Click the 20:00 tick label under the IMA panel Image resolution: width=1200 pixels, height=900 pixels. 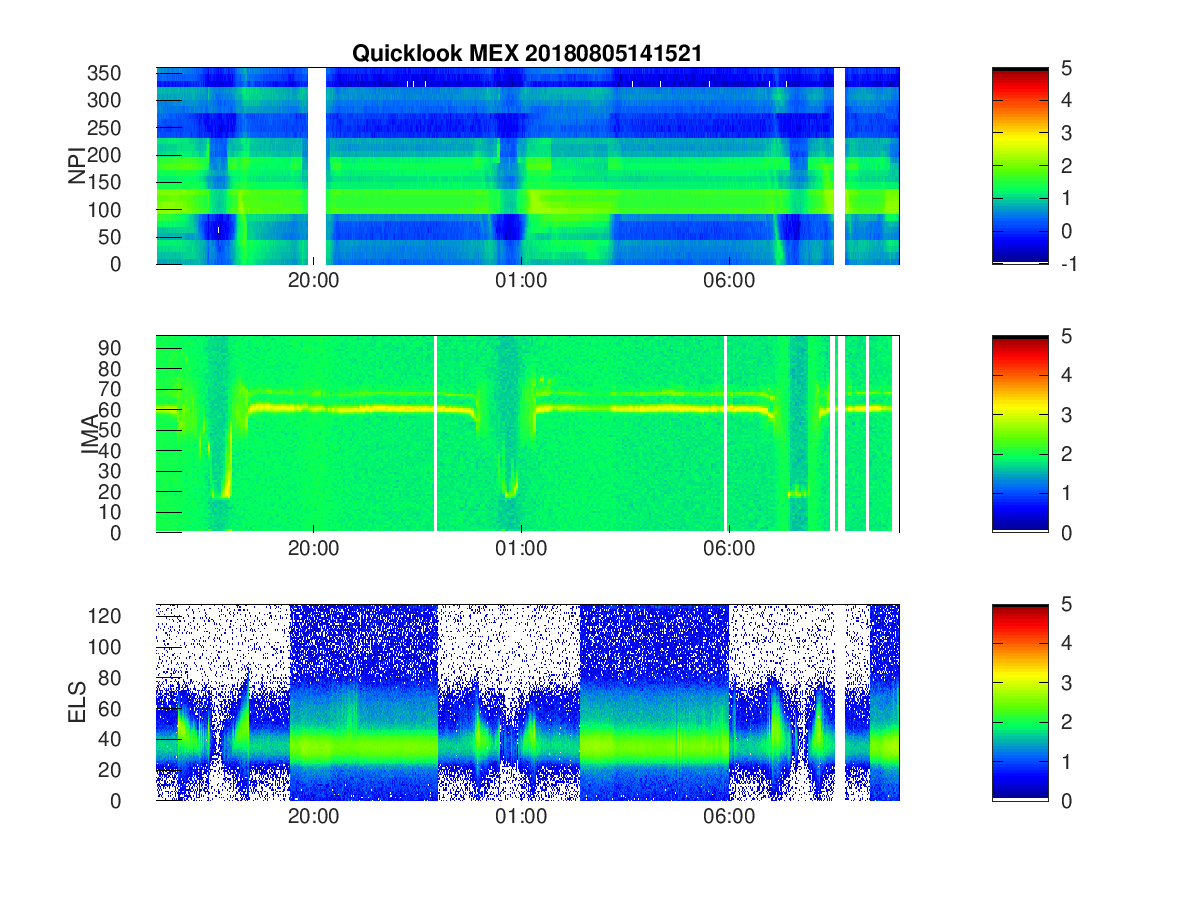click(x=314, y=550)
